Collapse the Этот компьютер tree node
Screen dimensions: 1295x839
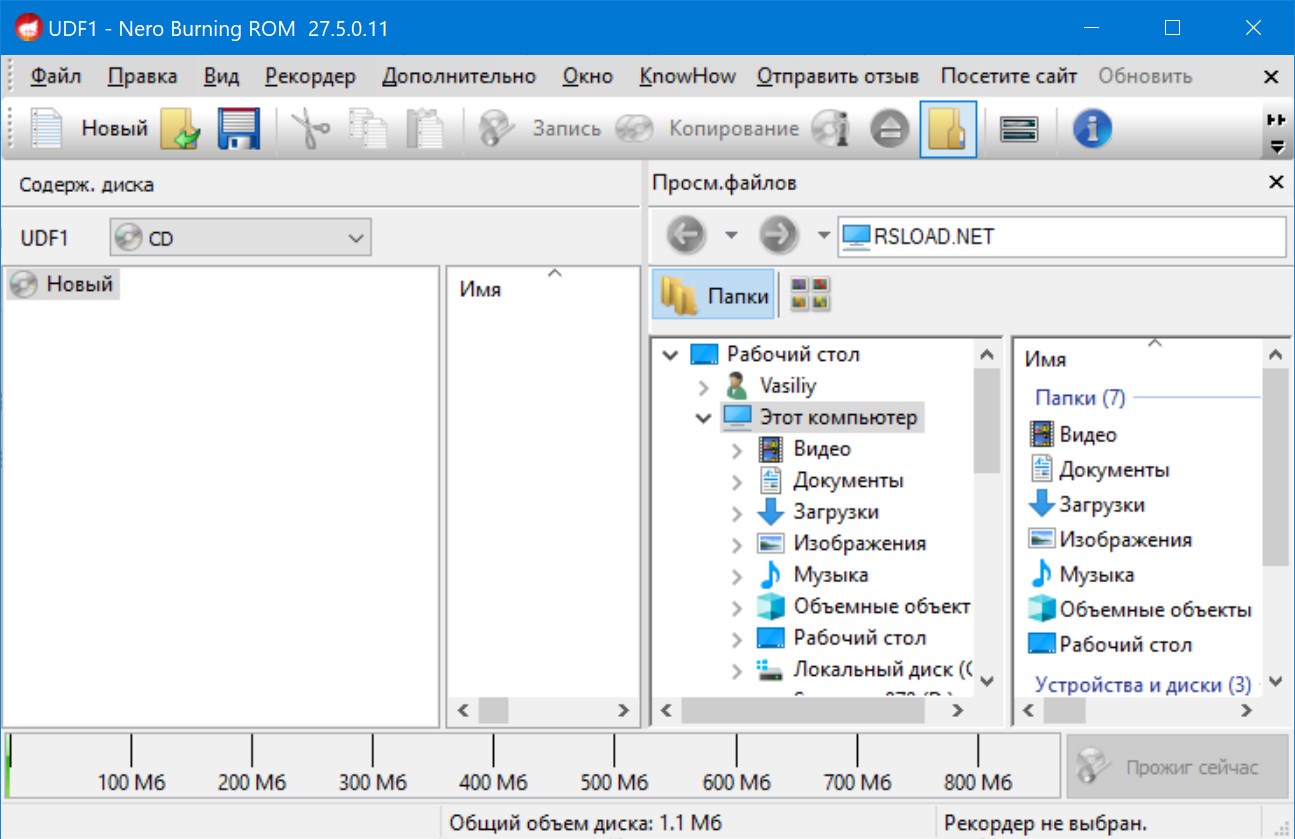tap(704, 418)
